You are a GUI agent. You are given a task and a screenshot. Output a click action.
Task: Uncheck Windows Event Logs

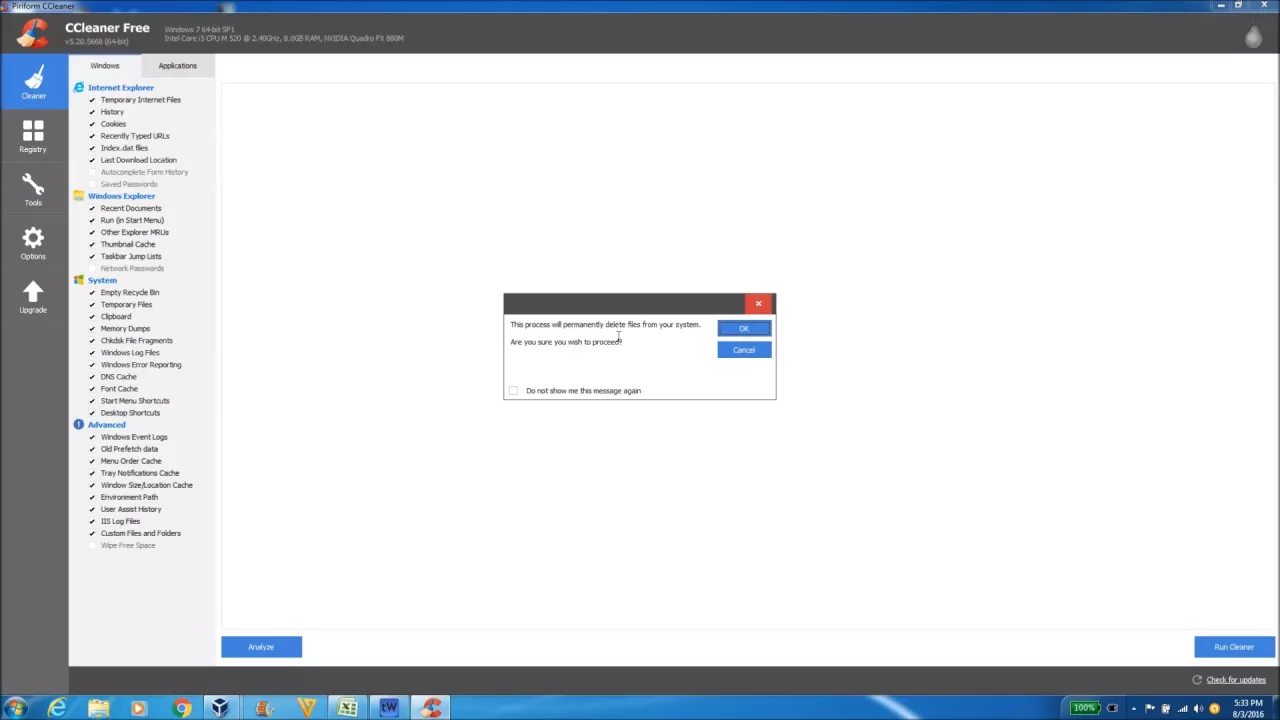92,437
